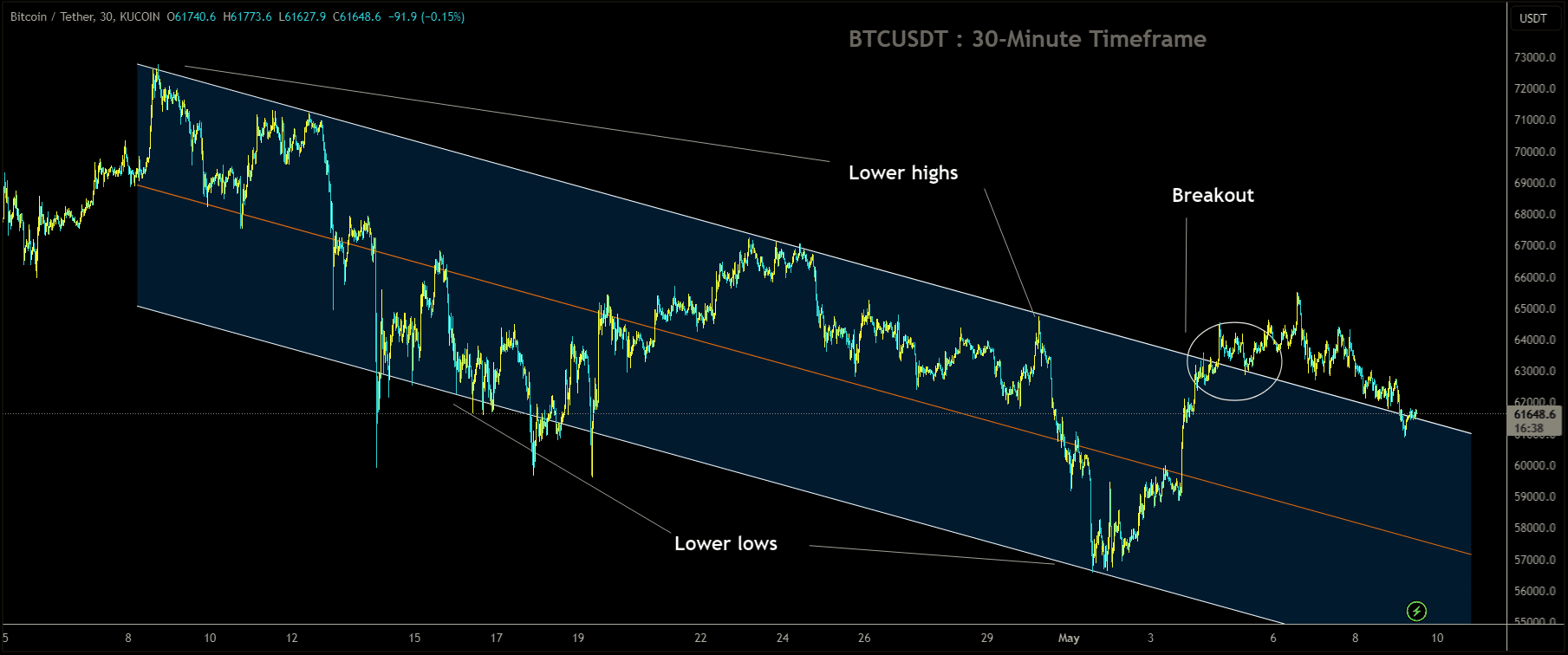Click the 'May' label on time axis
Viewport: 1568px width, 655px height.
[1069, 638]
